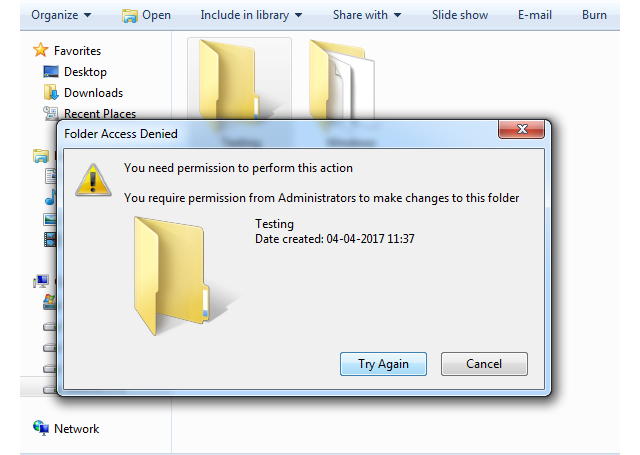Viewport: 640px width, 455px height.
Task: Open the Organize dropdown menu
Action: coord(61,15)
